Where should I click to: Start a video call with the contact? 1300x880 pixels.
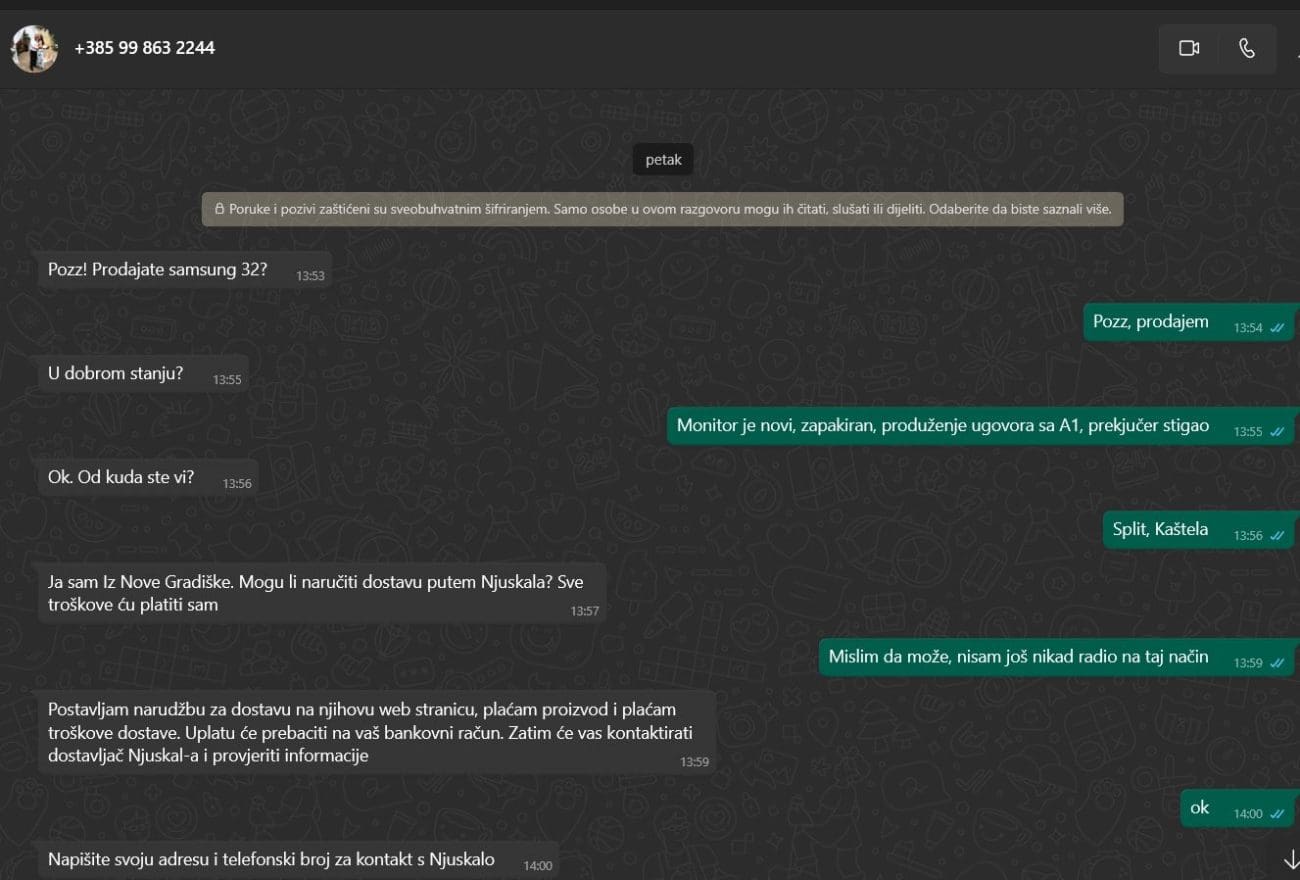coord(1188,48)
